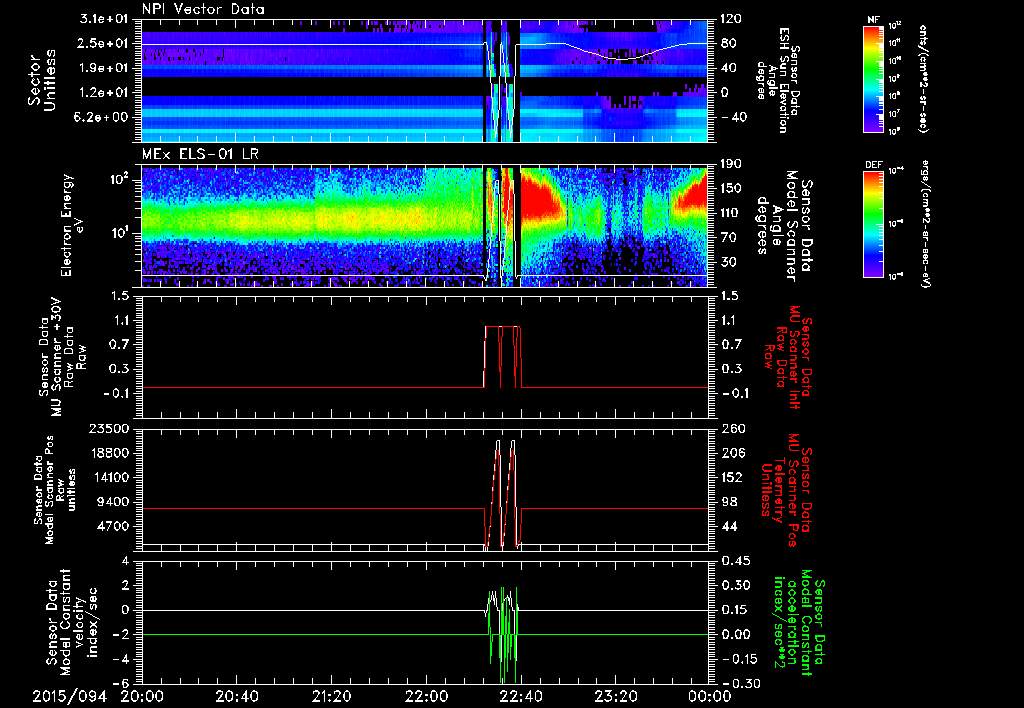1024x708 pixels.
Task: Click the "2015/094" date label
Action: (x=69, y=696)
